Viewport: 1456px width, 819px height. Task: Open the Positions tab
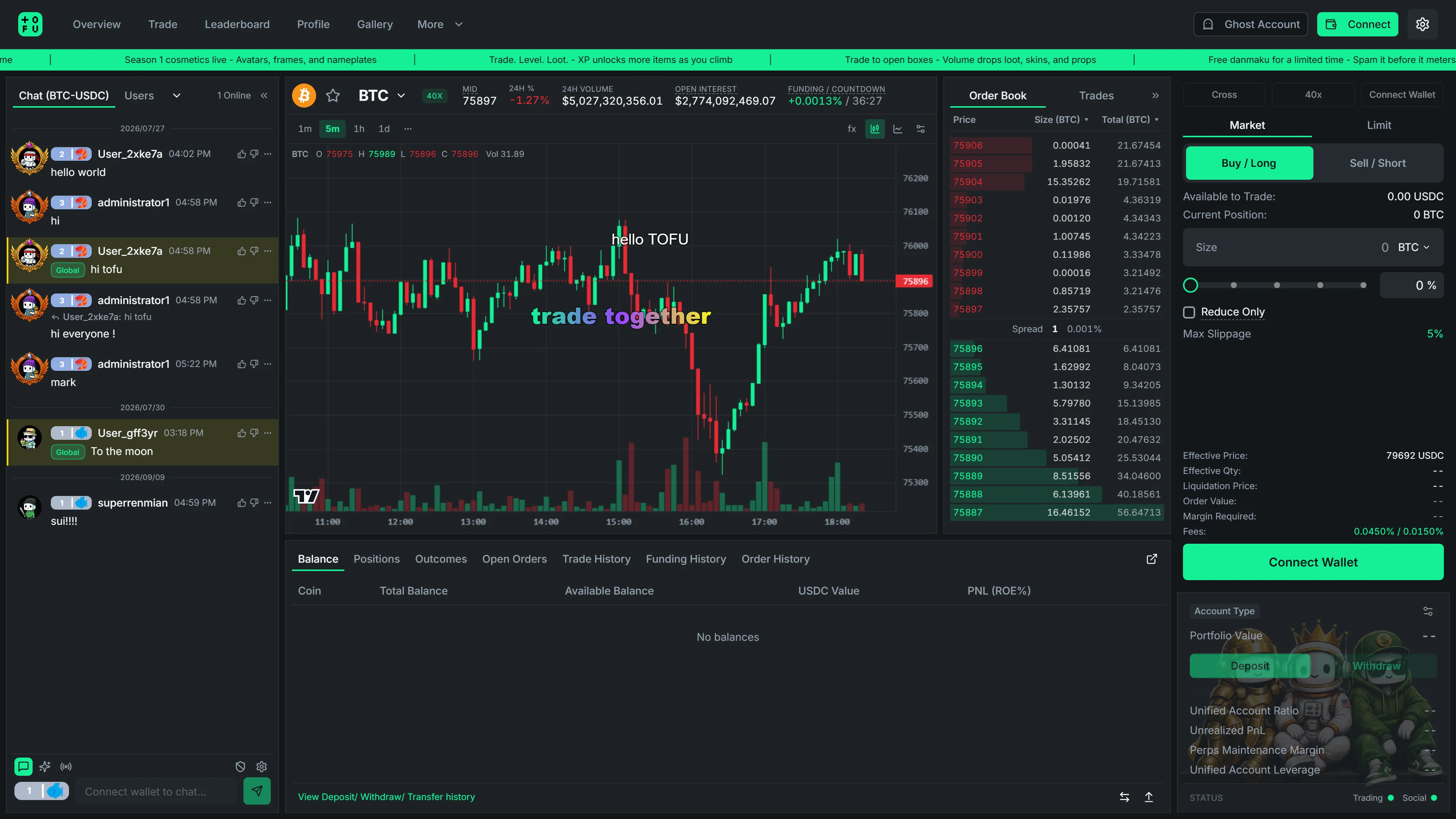point(377,559)
